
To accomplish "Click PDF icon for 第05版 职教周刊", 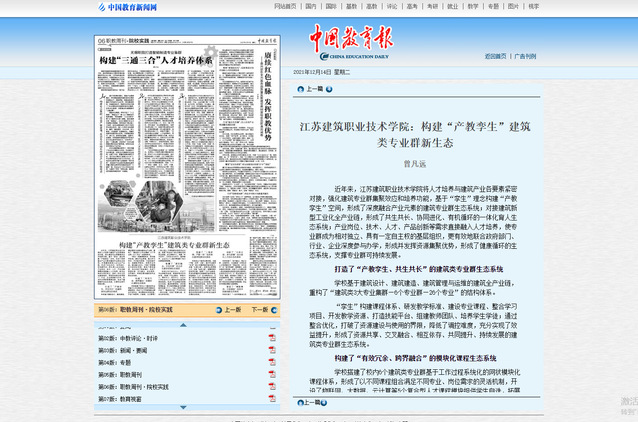I will coord(272,374).
